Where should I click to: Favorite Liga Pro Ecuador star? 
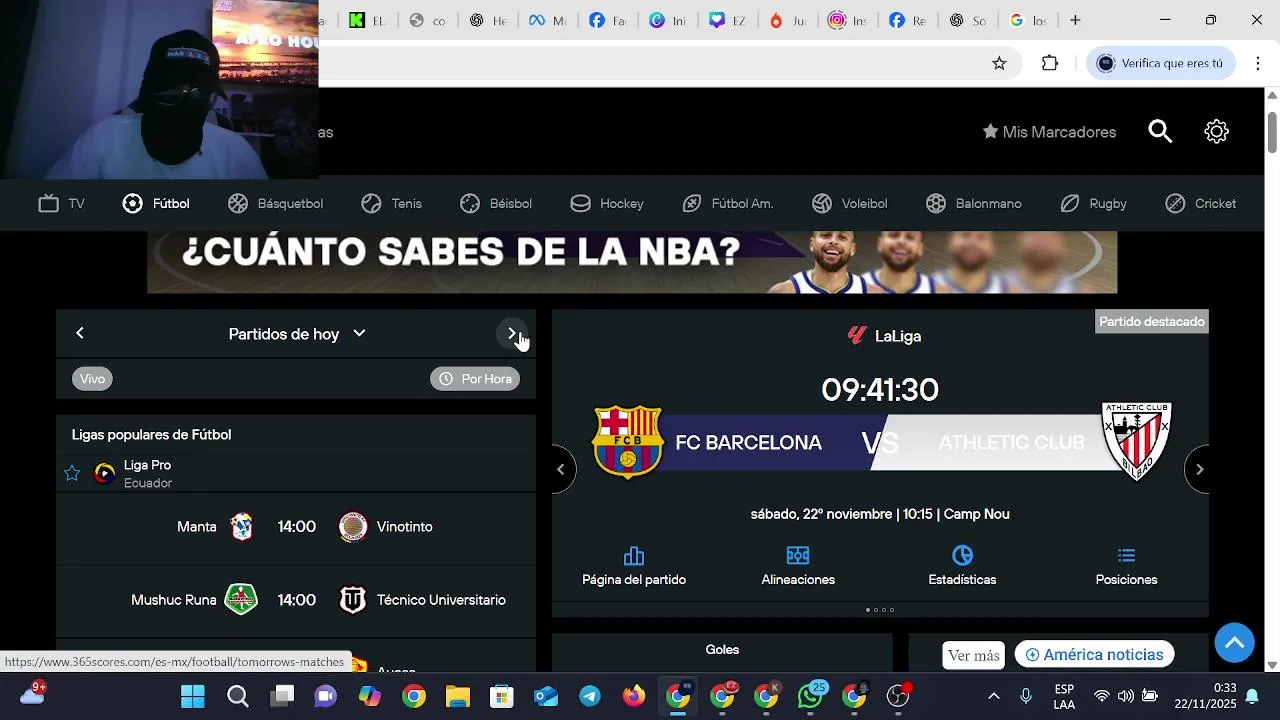(x=72, y=473)
